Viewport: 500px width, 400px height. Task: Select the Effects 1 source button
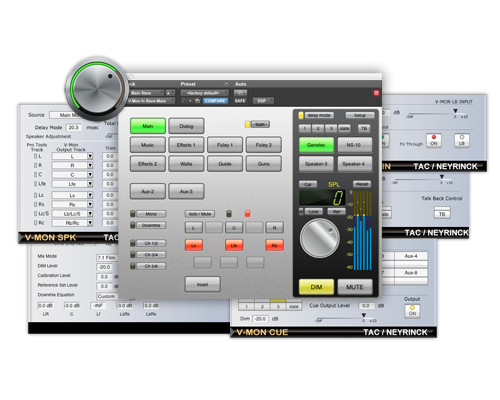click(x=186, y=145)
